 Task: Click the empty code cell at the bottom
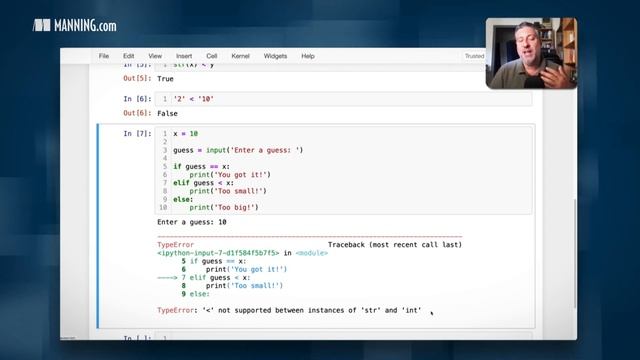pos(344,336)
